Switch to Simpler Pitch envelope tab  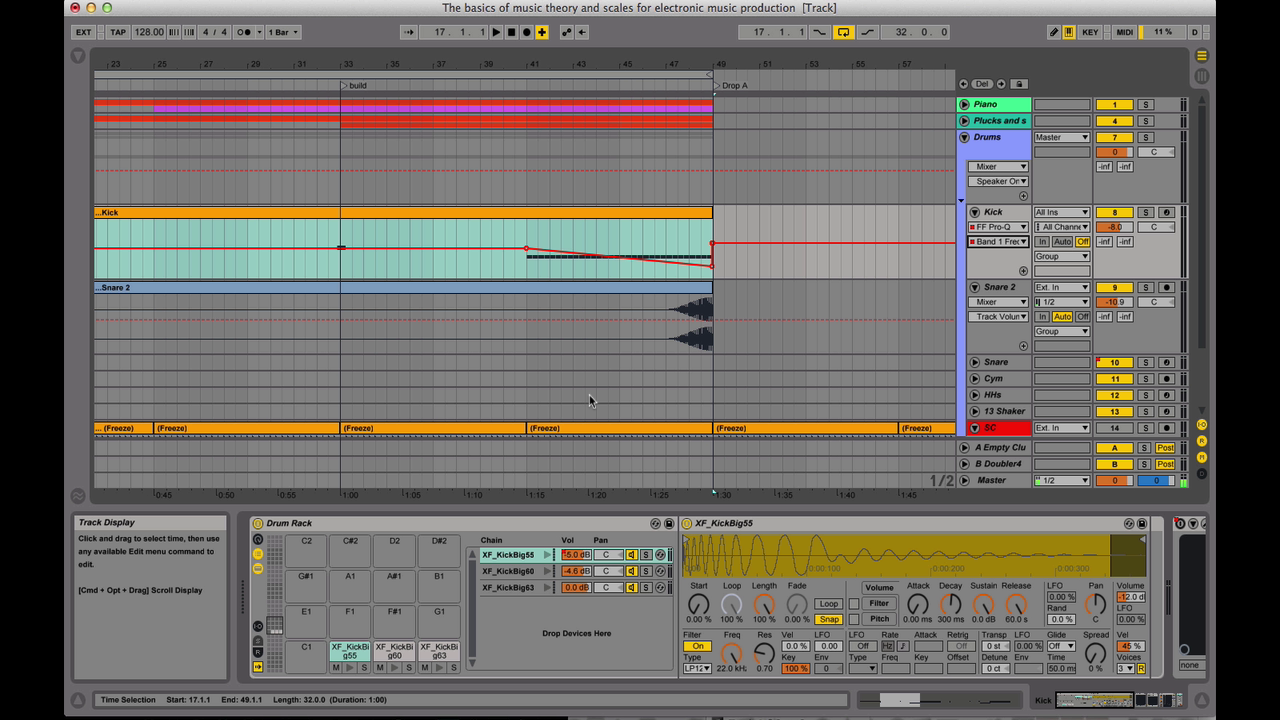tap(879, 618)
